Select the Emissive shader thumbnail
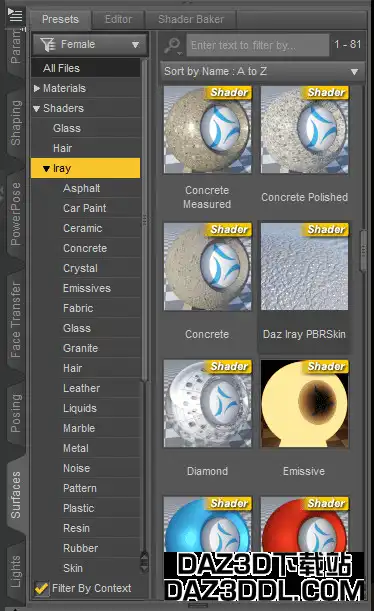 click(x=305, y=403)
